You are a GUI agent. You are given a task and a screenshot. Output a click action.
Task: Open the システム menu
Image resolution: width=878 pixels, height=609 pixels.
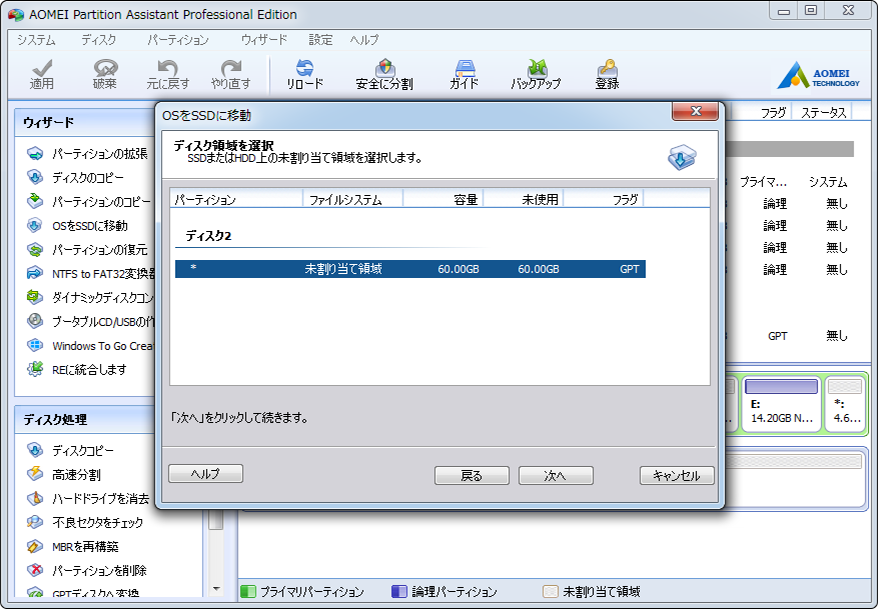[x=36, y=40]
